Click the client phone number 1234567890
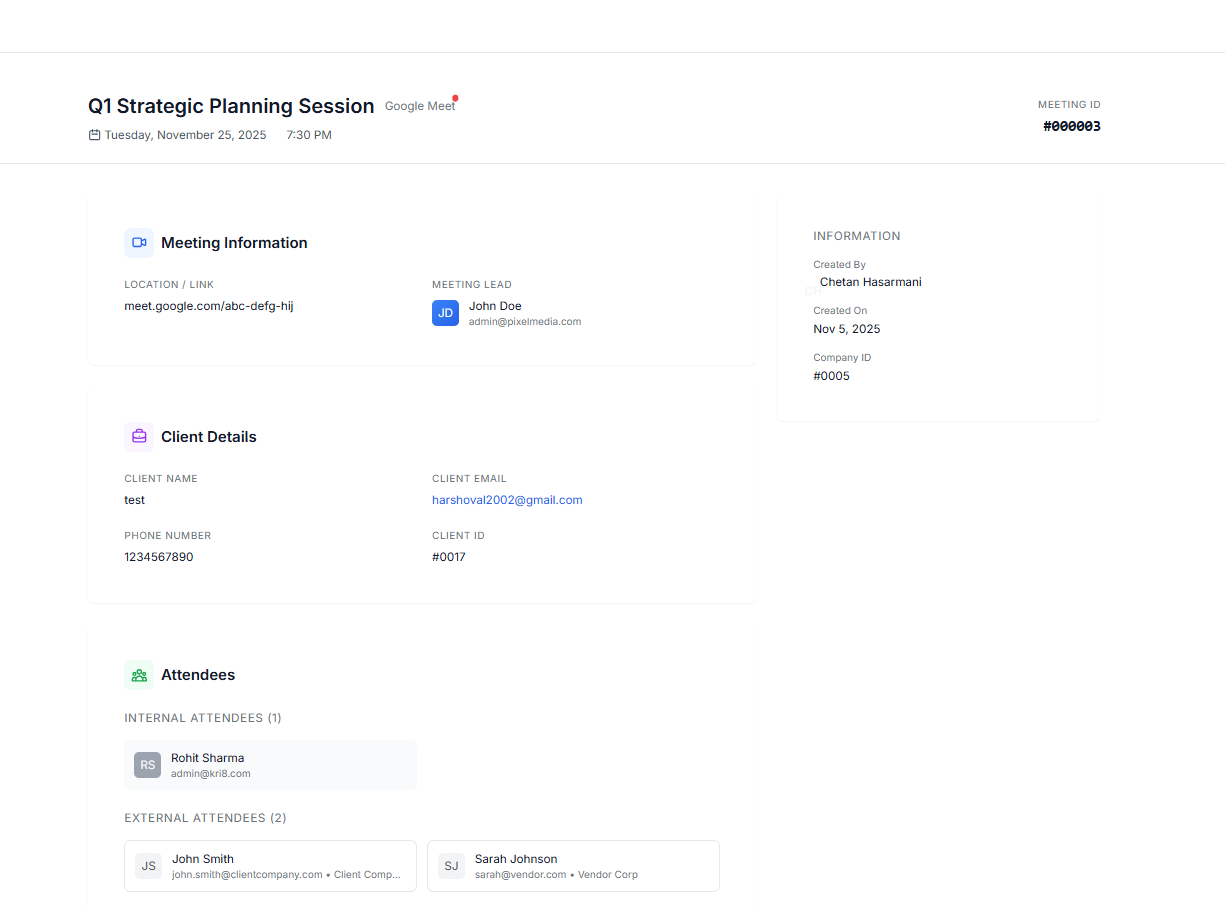This screenshot has height=908, width=1225. point(159,557)
